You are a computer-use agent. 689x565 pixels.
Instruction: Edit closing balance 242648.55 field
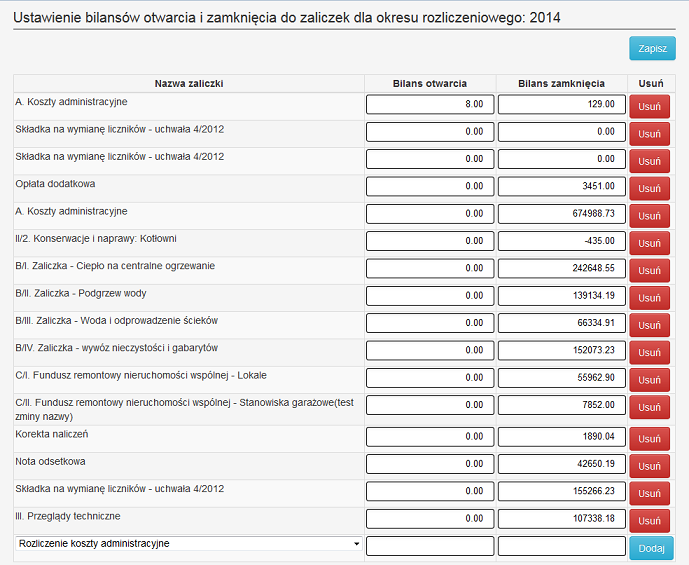pyautogui.click(x=562, y=268)
